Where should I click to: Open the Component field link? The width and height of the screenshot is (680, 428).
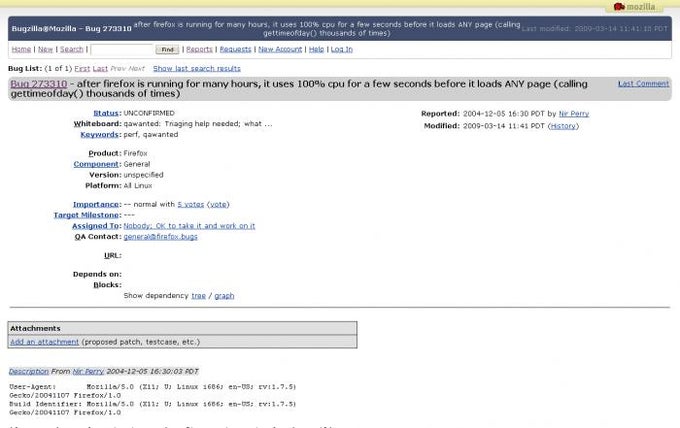click(96, 164)
